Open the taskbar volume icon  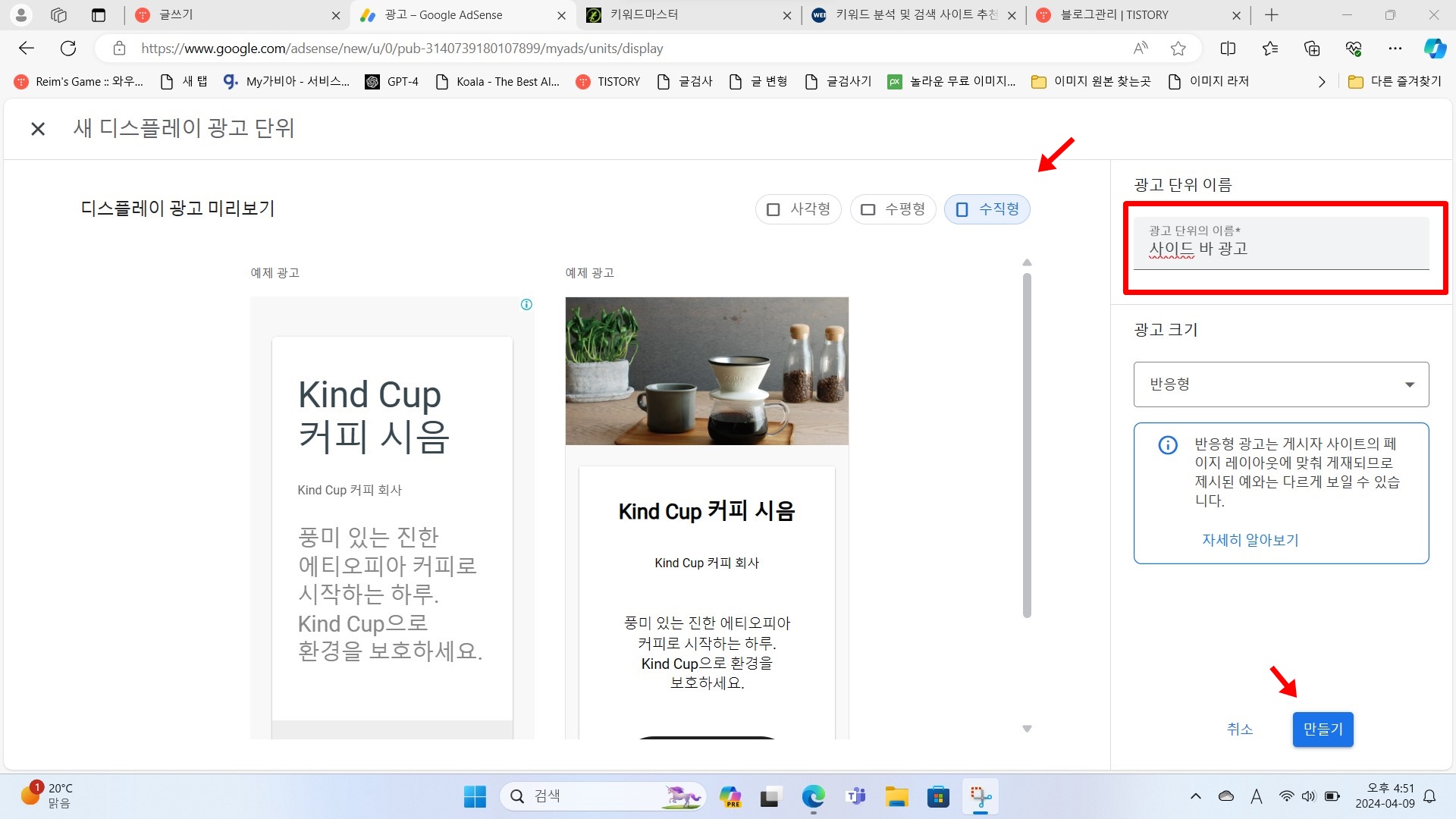tap(1308, 796)
